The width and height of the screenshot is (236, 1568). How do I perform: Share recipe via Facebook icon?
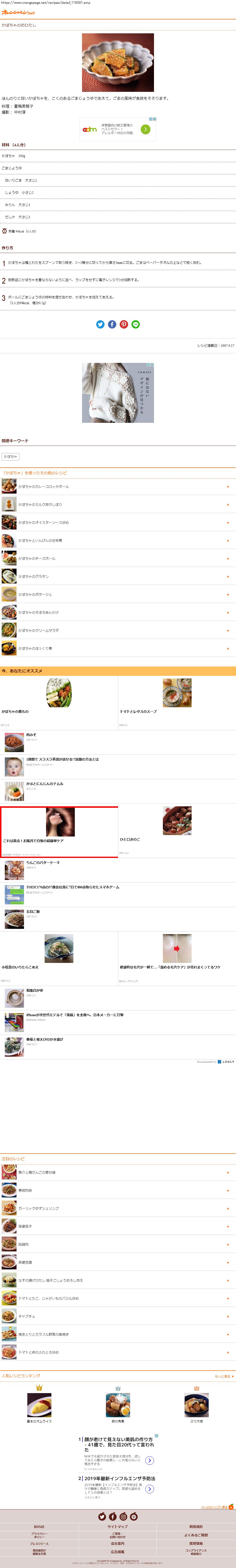point(112,324)
